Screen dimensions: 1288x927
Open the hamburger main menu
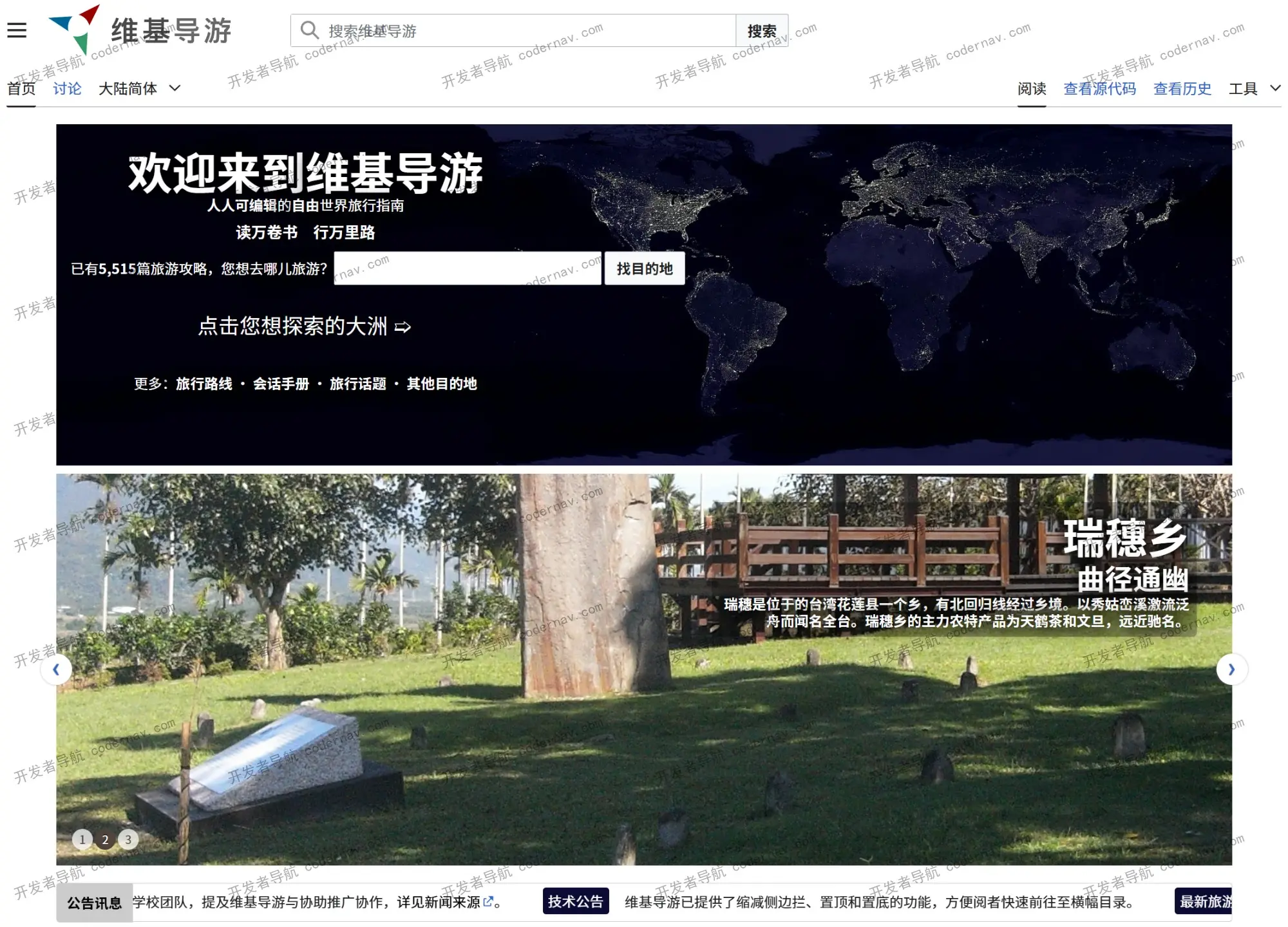(17, 30)
